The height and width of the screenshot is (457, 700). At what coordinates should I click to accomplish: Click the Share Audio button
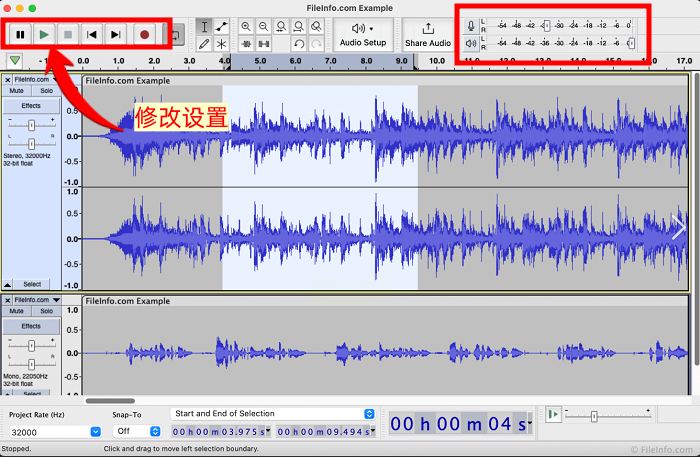tap(427, 35)
